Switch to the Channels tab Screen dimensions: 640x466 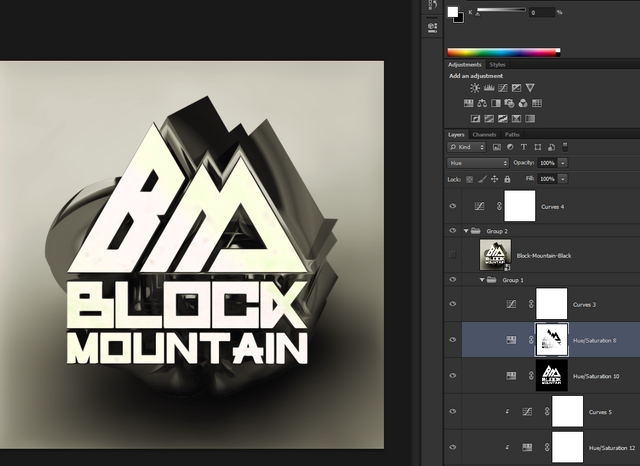click(484, 134)
